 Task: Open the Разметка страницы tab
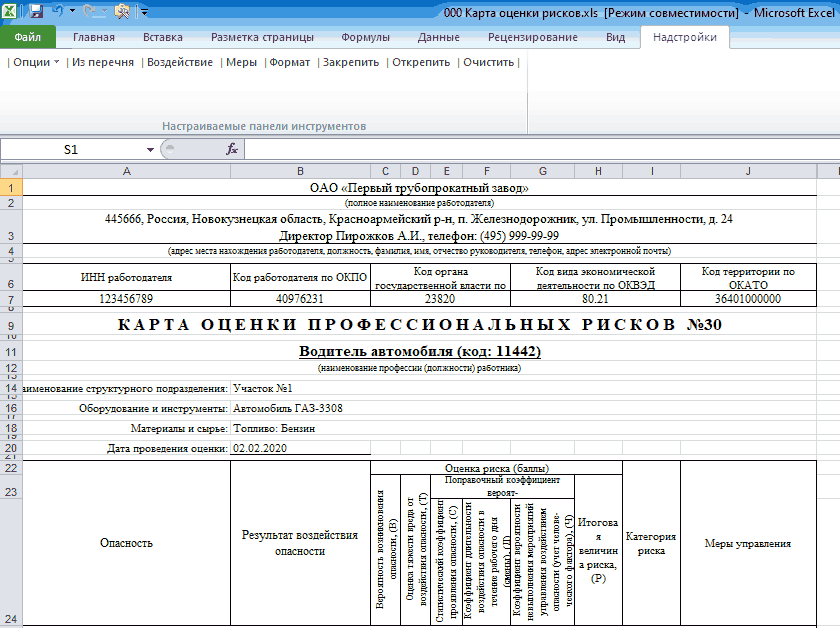point(262,37)
